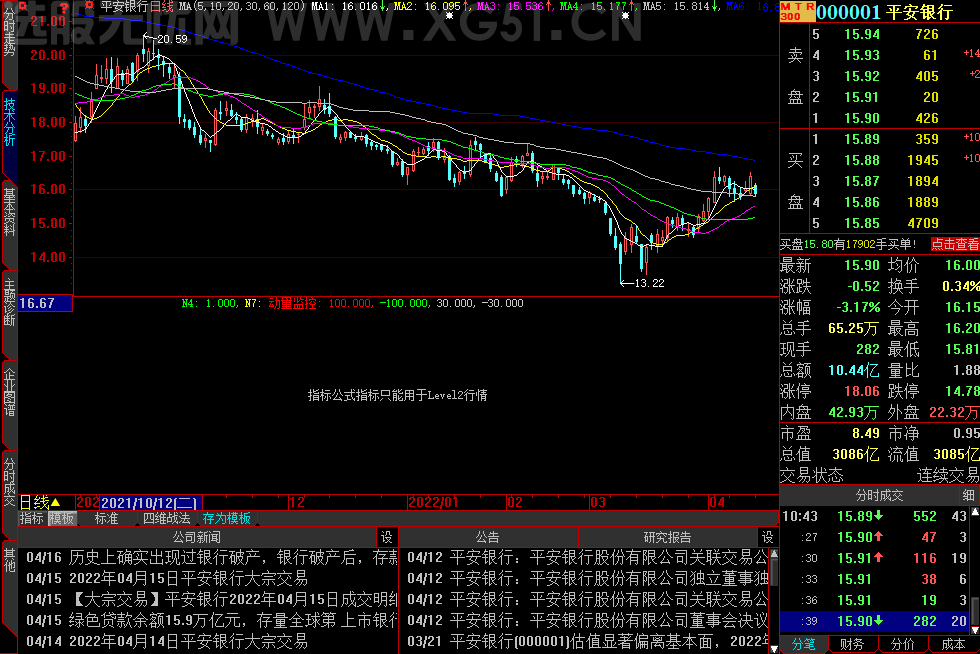The image size is (980, 654).
Task: Click the scroll-down arrow of 分时成交 list
Action: (974, 630)
